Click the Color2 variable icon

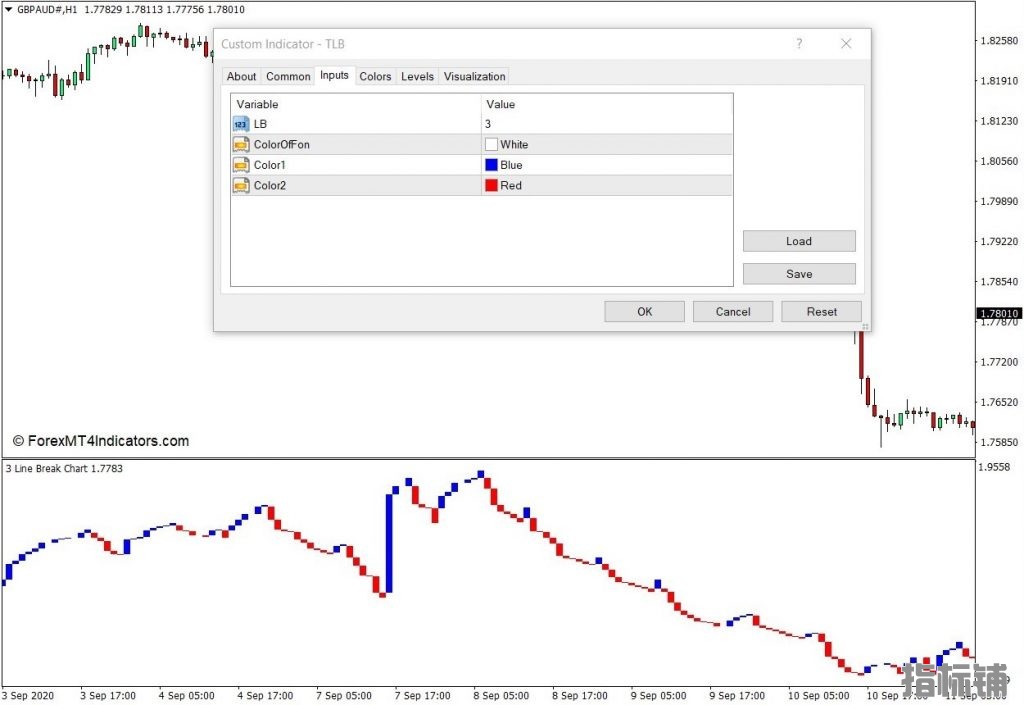point(240,185)
